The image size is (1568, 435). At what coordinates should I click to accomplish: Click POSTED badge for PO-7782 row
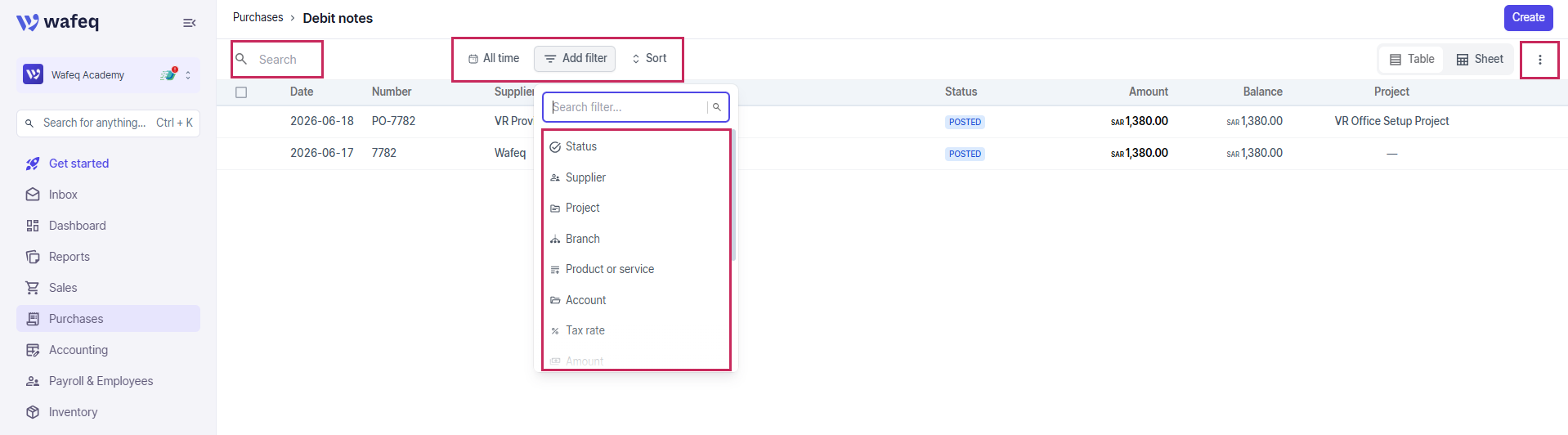click(x=965, y=122)
